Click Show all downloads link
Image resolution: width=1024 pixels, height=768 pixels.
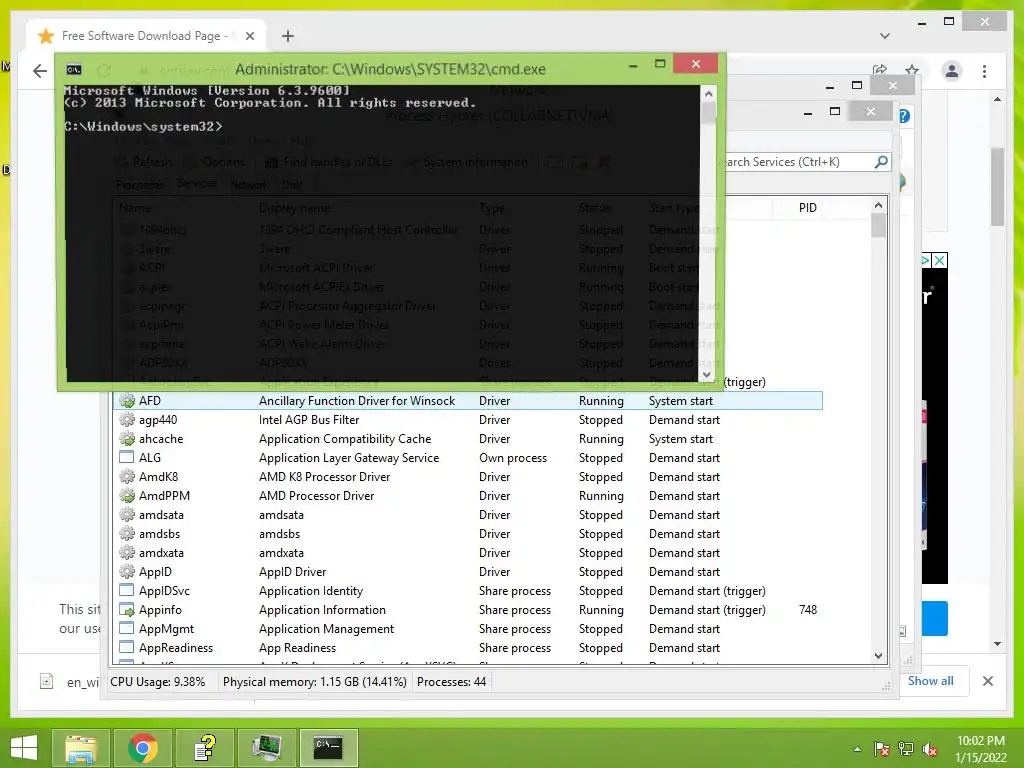tap(930, 680)
